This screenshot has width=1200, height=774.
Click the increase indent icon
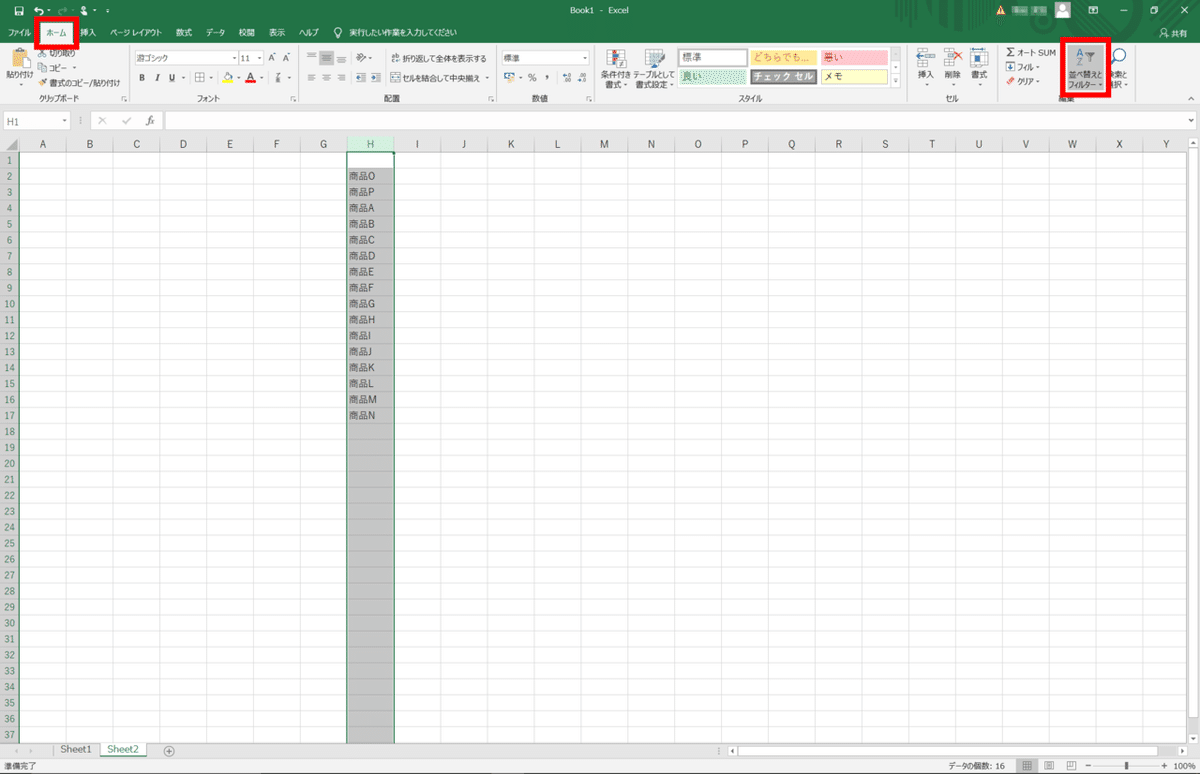(374, 77)
